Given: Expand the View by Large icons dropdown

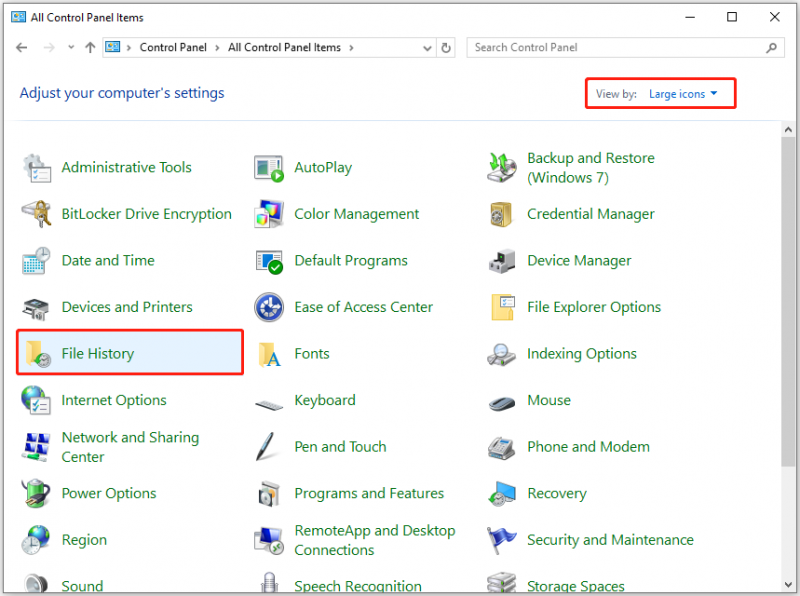Looking at the screenshot, I should [683, 94].
